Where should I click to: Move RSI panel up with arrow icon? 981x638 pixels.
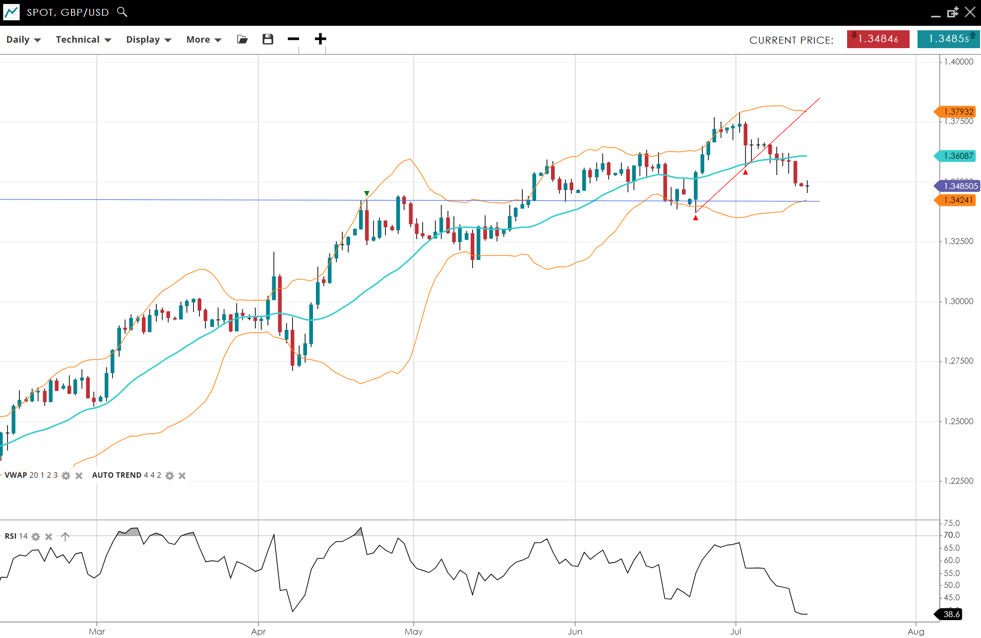point(65,537)
